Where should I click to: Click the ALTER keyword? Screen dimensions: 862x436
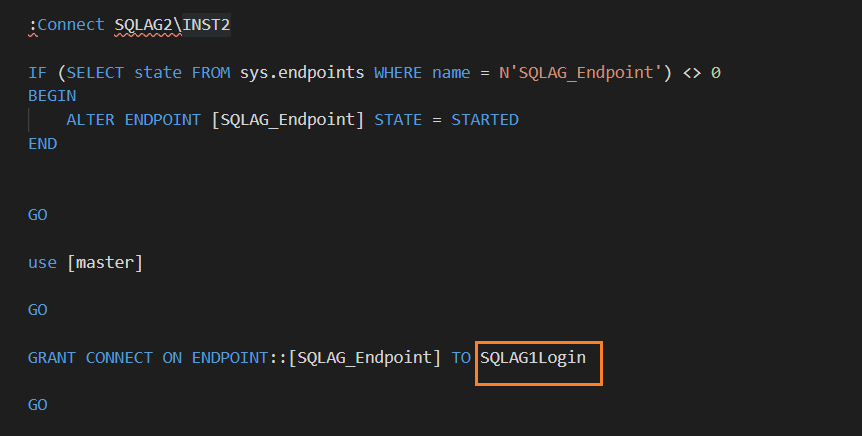tap(90, 120)
